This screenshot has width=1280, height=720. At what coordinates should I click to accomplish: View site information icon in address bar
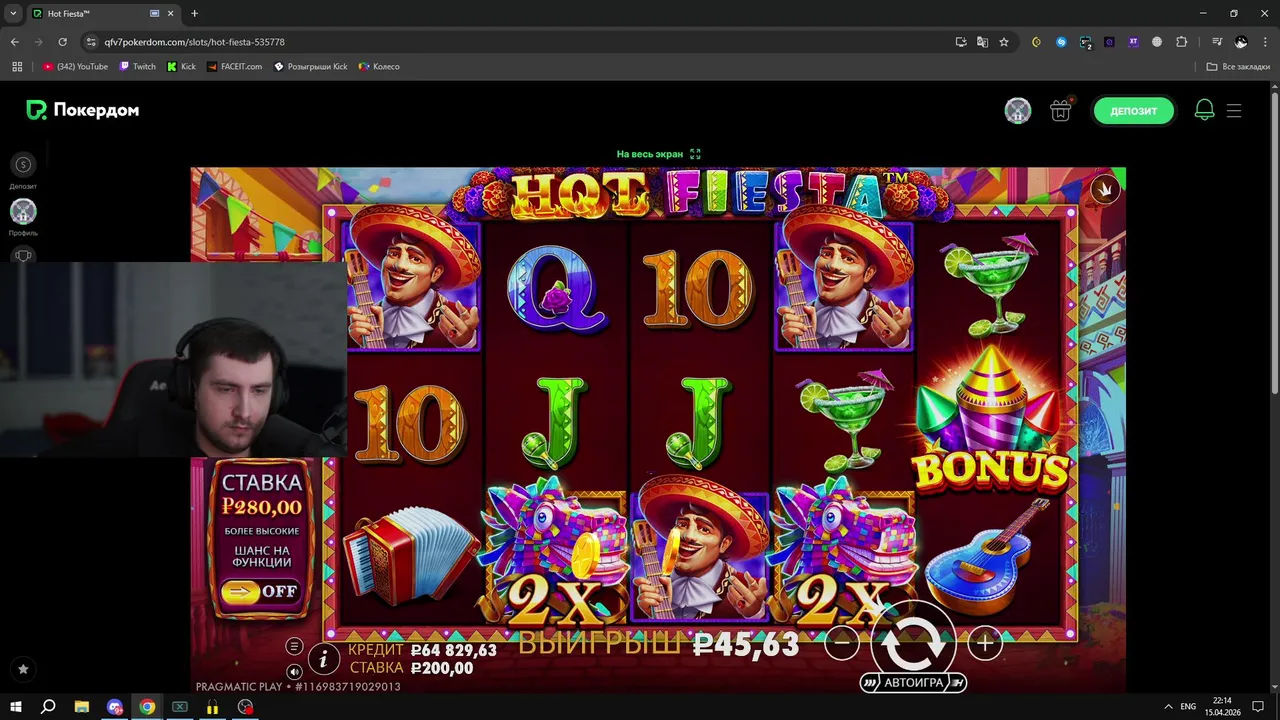92,42
